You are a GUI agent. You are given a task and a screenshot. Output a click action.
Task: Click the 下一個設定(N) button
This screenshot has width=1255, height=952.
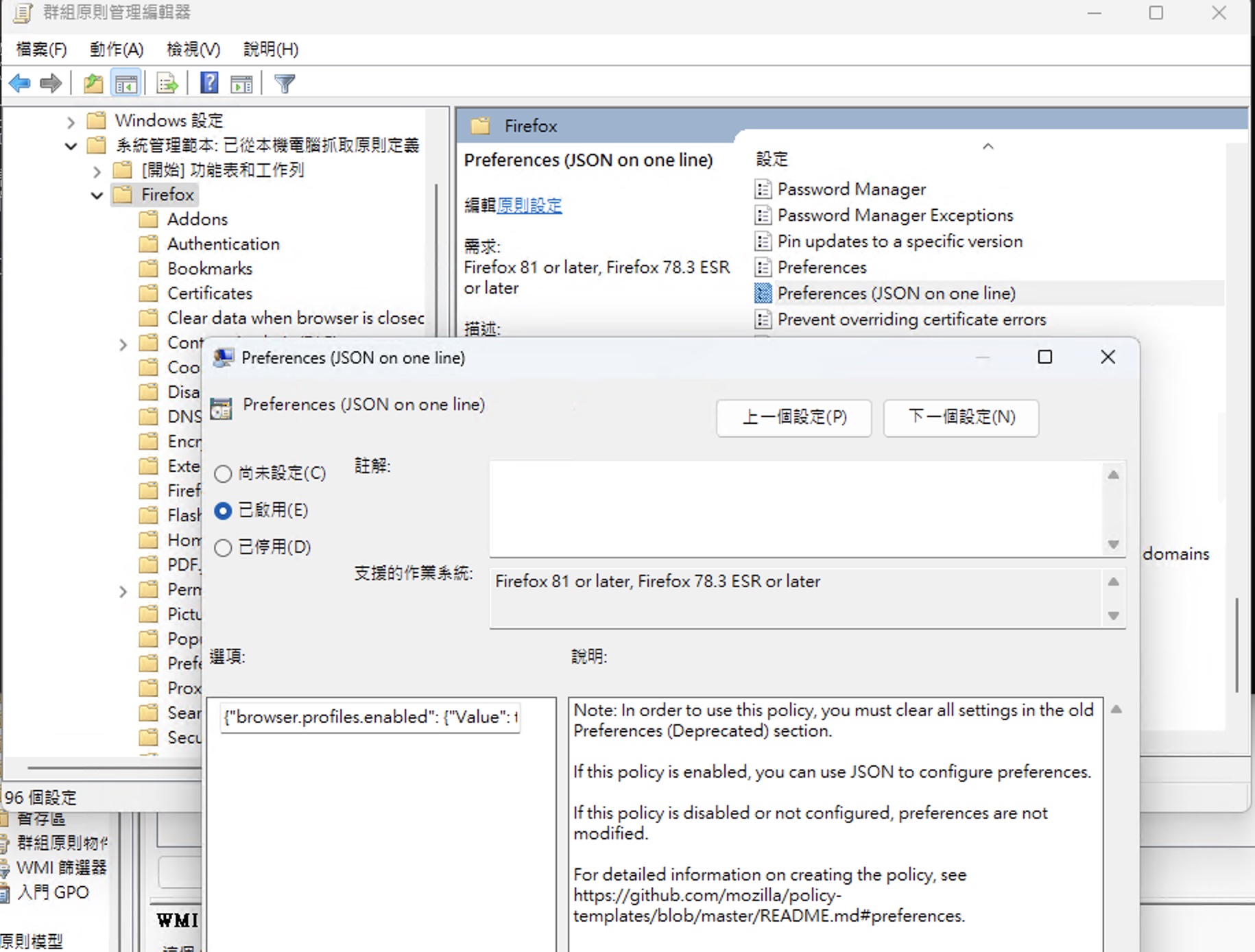[961, 418]
